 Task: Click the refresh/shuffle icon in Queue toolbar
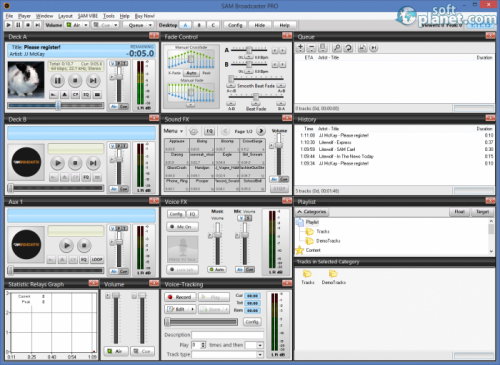tap(348, 48)
